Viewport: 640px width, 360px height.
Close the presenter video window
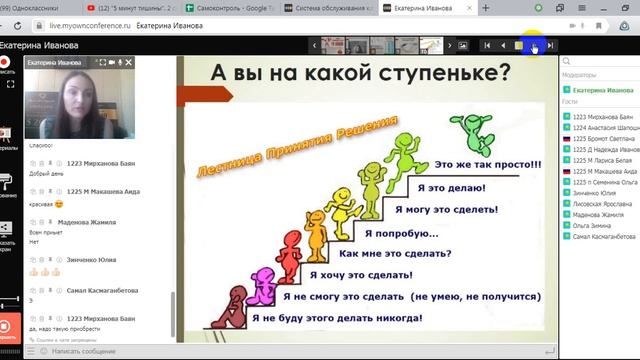129,62
